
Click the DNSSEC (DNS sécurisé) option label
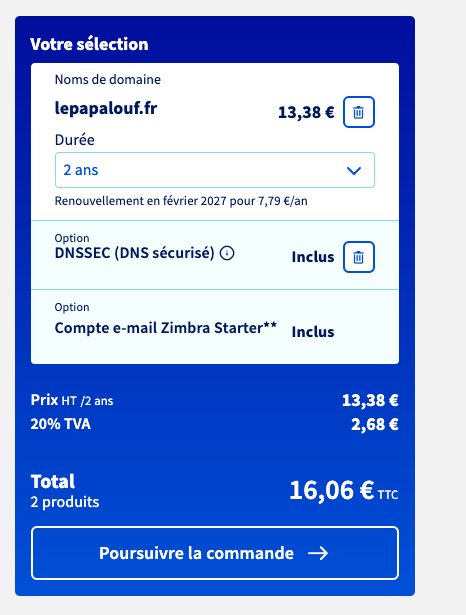click(135, 253)
